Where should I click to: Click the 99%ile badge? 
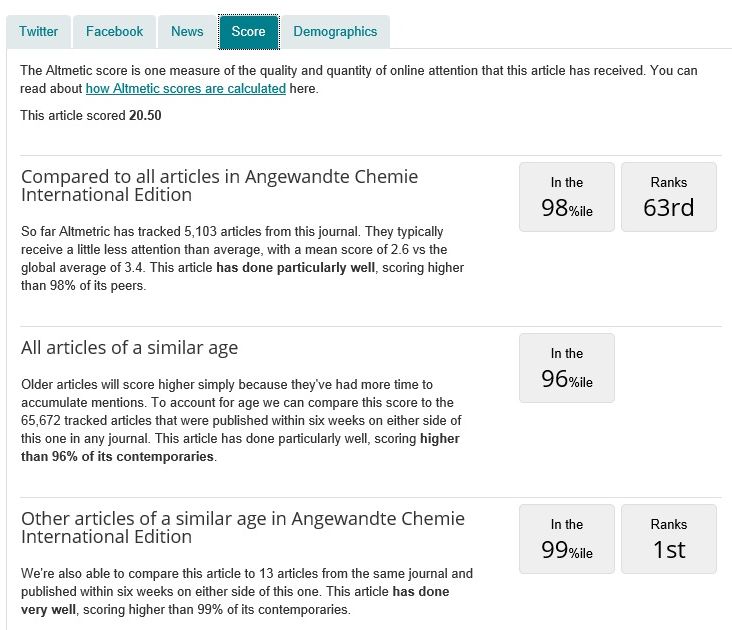click(x=566, y=539)
